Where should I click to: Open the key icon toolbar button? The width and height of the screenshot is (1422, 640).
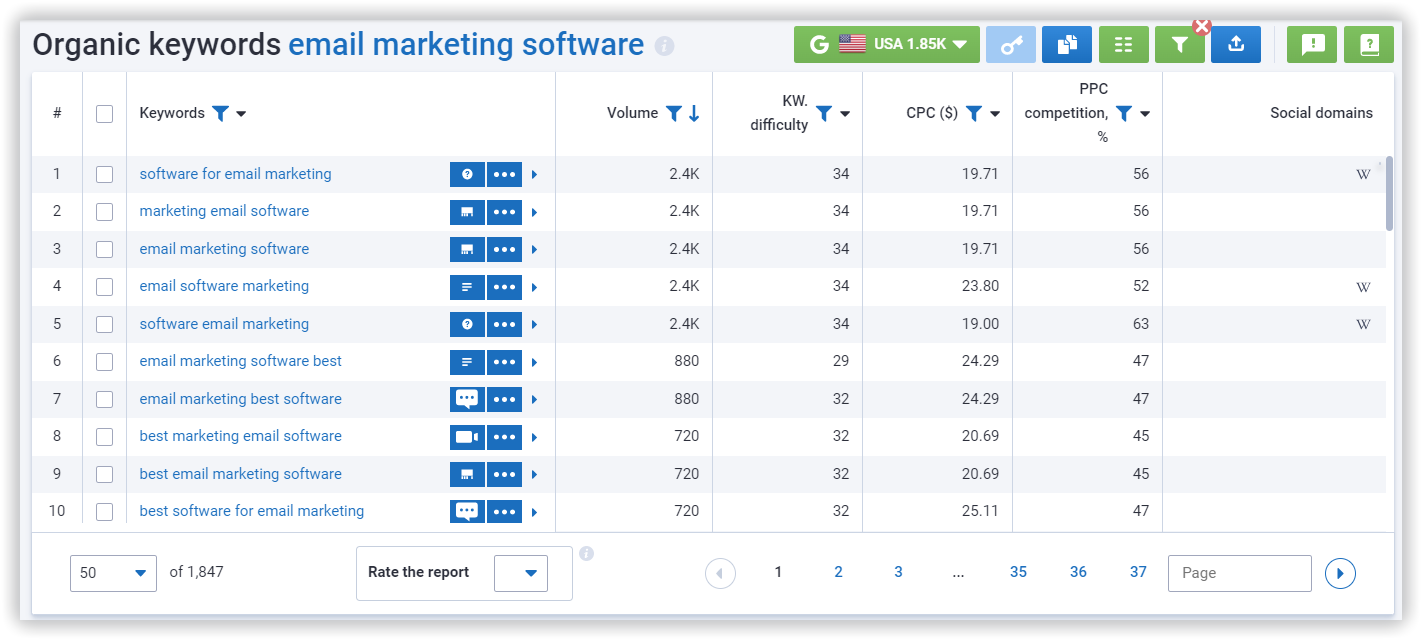point(1011,44)
